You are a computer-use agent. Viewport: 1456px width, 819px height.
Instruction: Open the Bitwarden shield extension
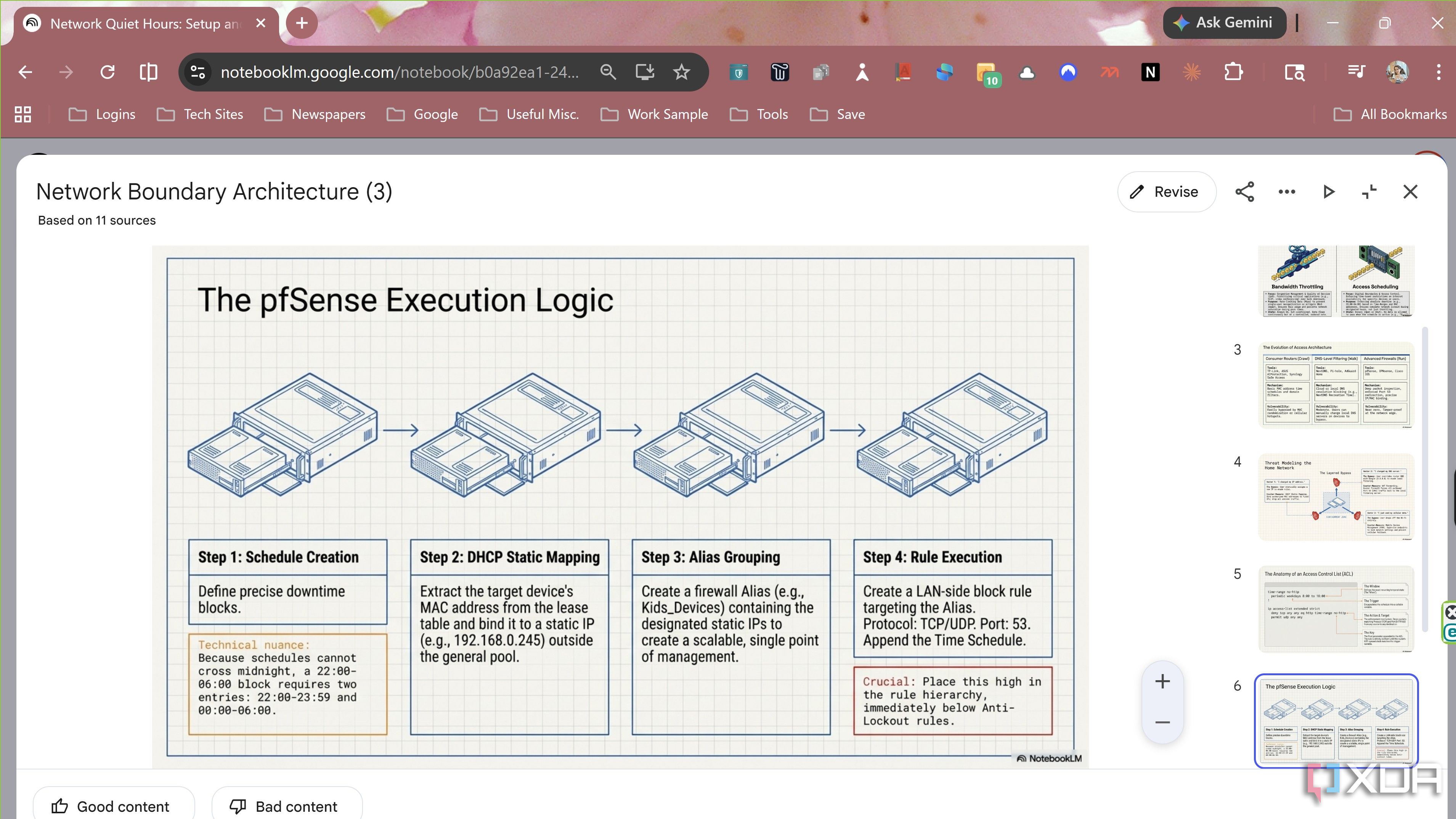[x=739, y=72]
